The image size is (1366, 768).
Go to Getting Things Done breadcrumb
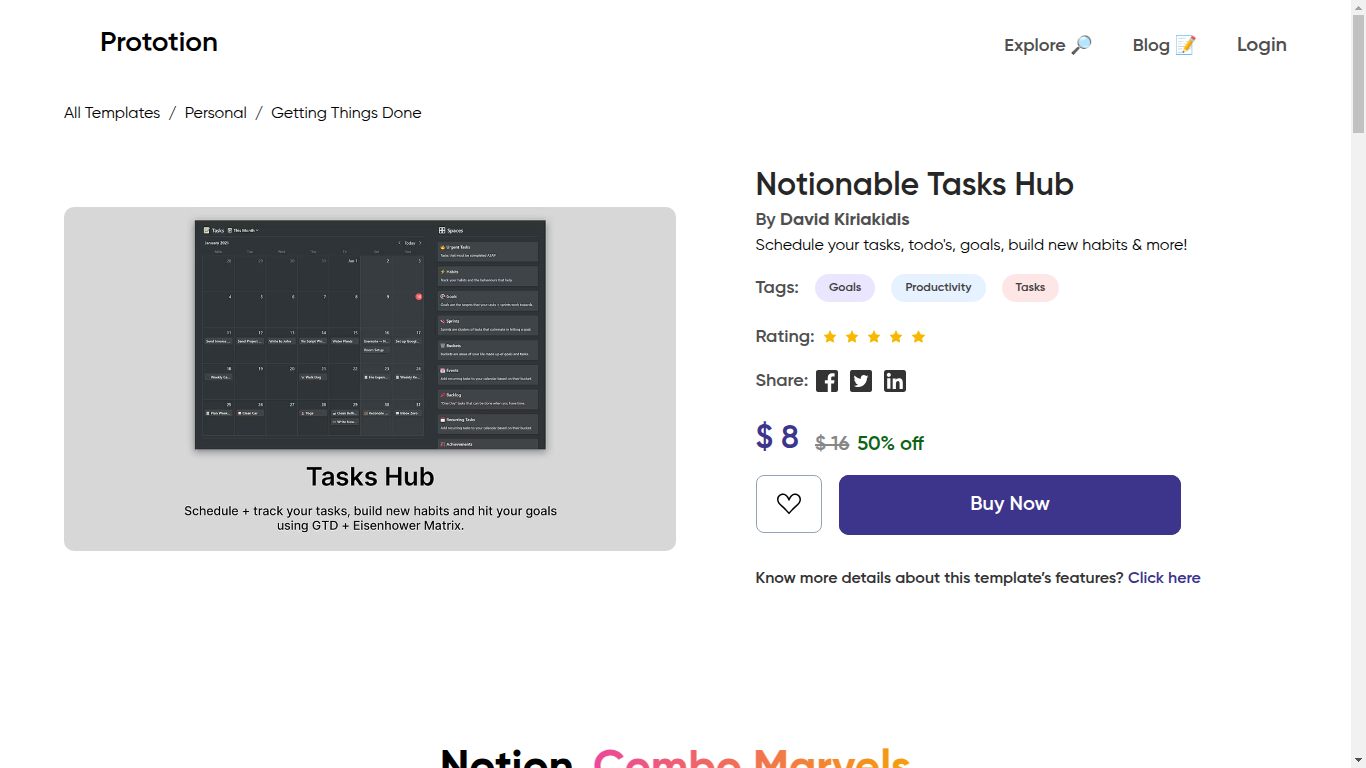click(x=346, y=113)
